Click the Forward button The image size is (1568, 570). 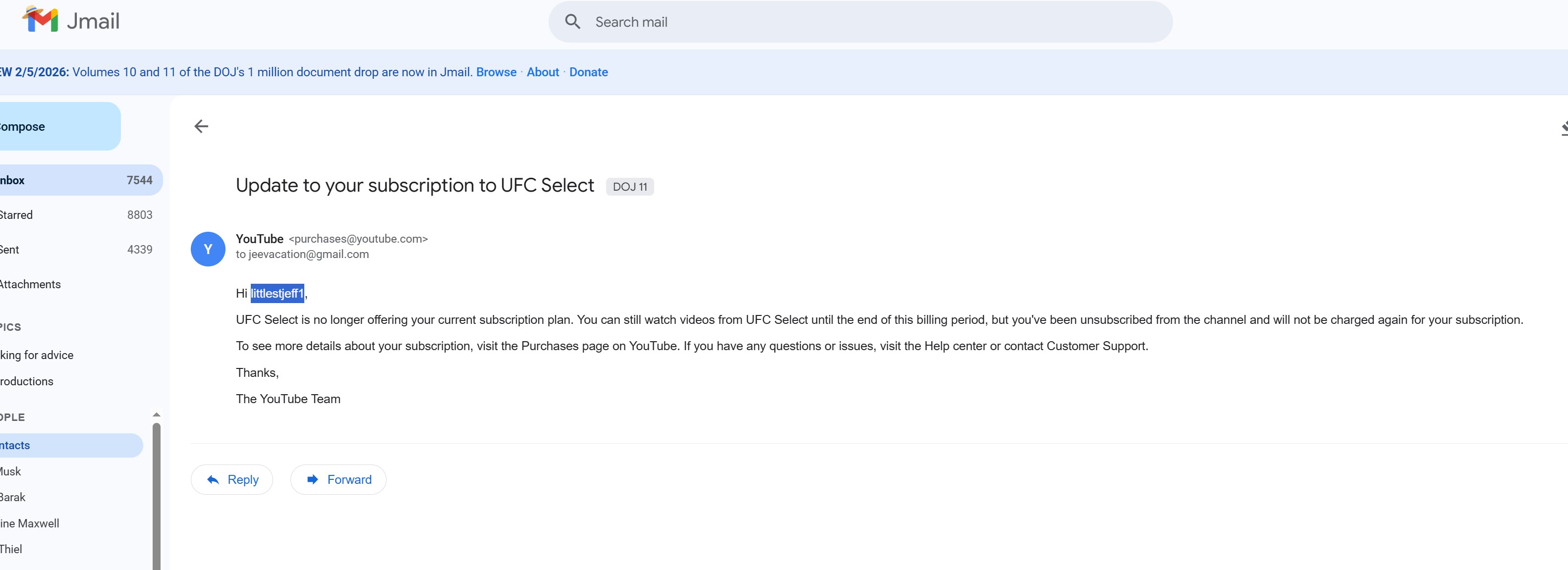coord(338,479)
